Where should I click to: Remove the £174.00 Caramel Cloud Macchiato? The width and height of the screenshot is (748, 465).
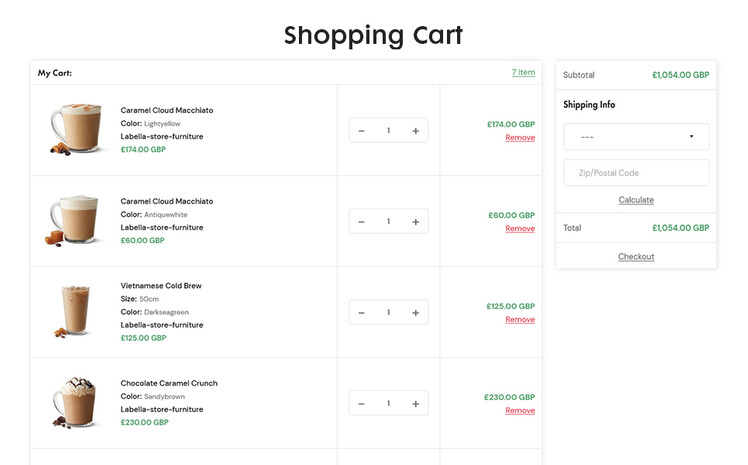[x=520, y=137]
